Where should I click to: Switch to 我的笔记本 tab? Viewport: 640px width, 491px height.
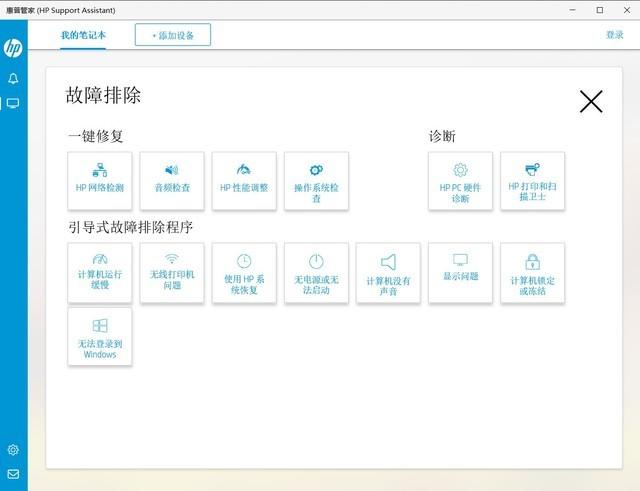82,35
